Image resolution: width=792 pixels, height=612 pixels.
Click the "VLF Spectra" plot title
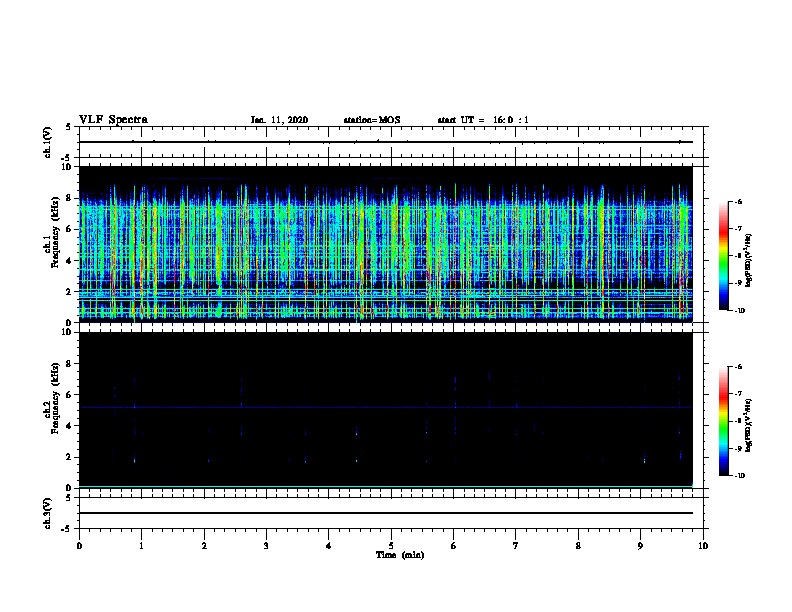coord(113,120)
